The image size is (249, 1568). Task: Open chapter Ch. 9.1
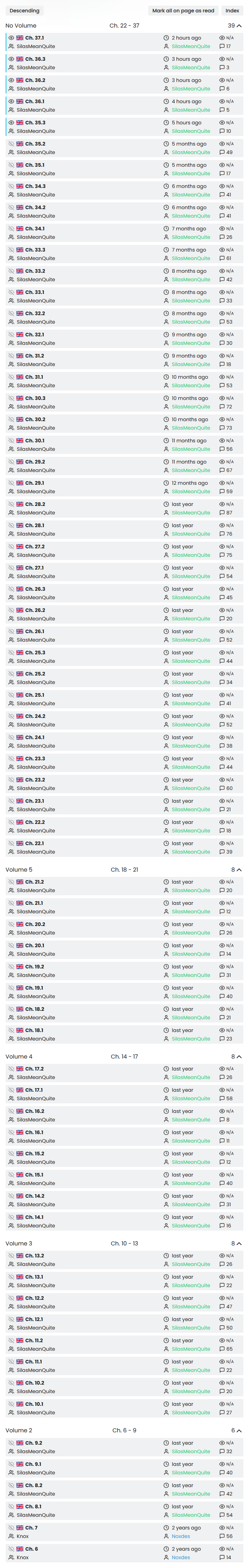tap(34, 1464)
